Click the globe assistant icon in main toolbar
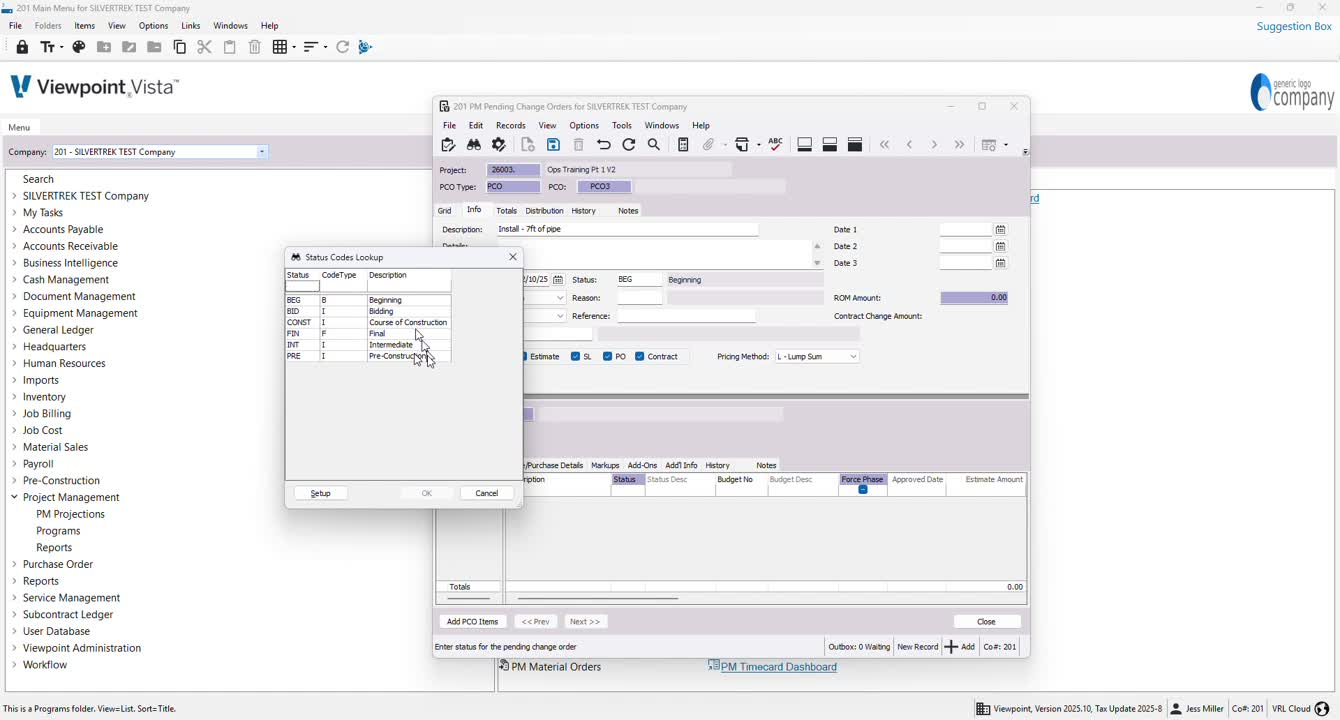Screen dimensions: 1340x720 pos(365,47)
